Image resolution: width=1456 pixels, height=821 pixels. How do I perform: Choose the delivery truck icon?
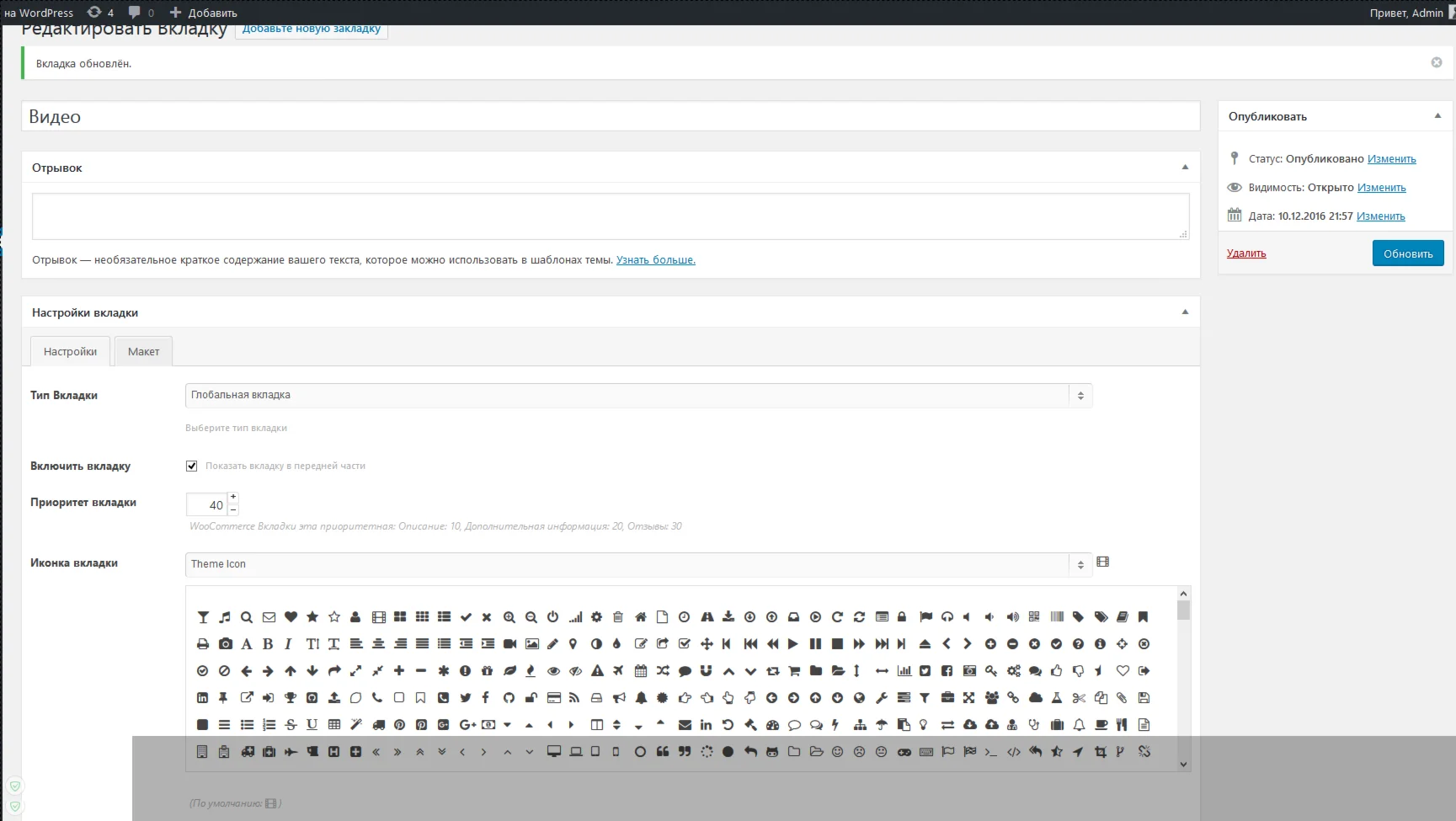pos(378,725)
